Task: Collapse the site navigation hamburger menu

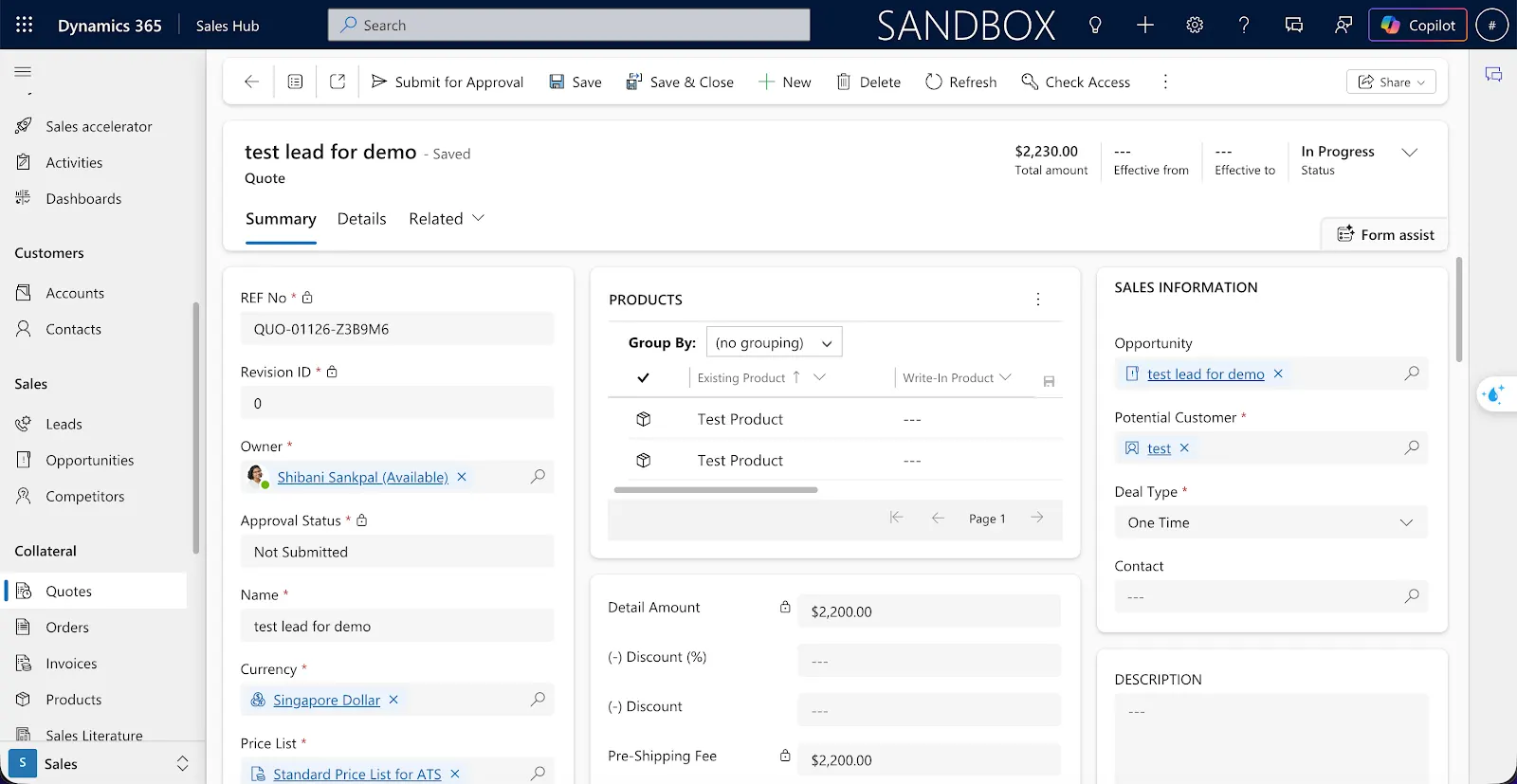Action: pos(23,72)
